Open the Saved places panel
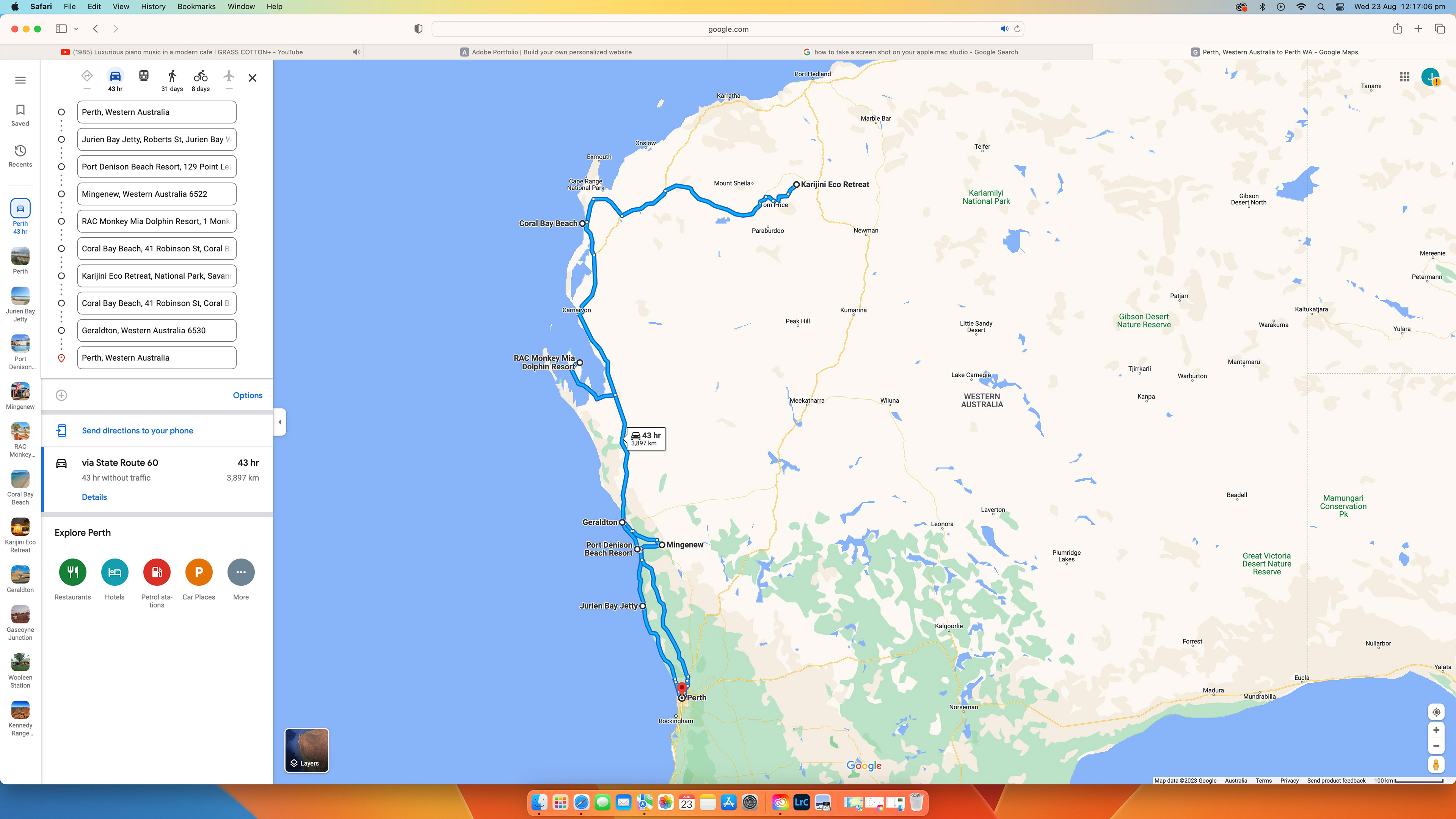1456x819 pixels. 20,115
